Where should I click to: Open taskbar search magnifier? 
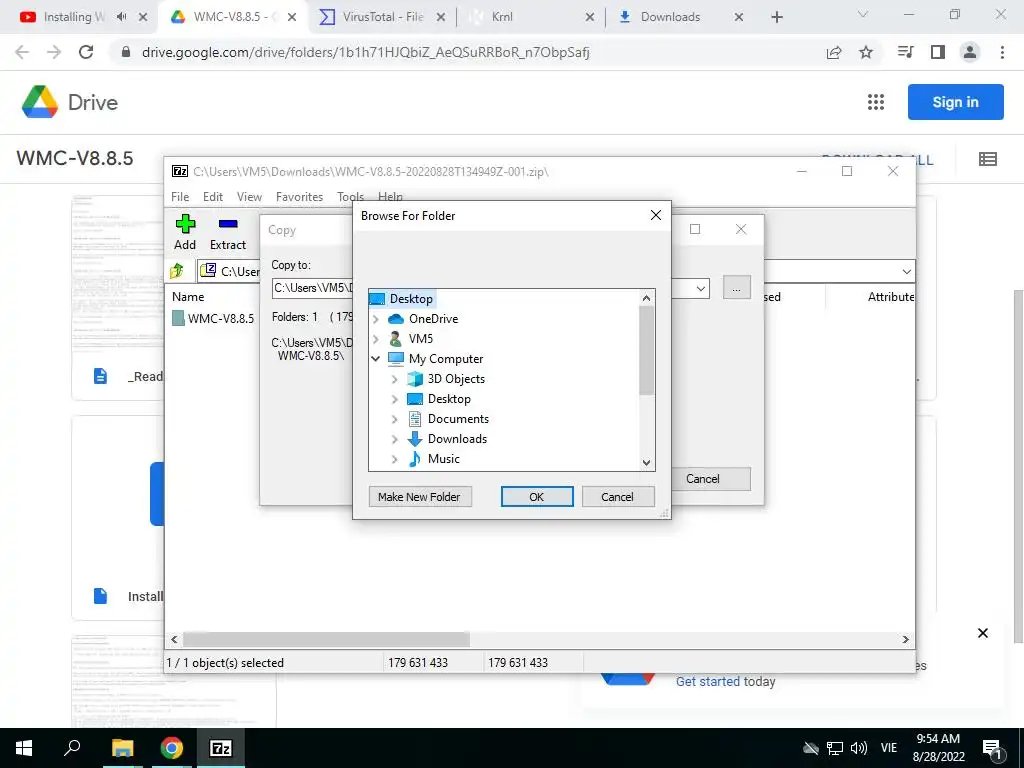(x=72, y=747)
